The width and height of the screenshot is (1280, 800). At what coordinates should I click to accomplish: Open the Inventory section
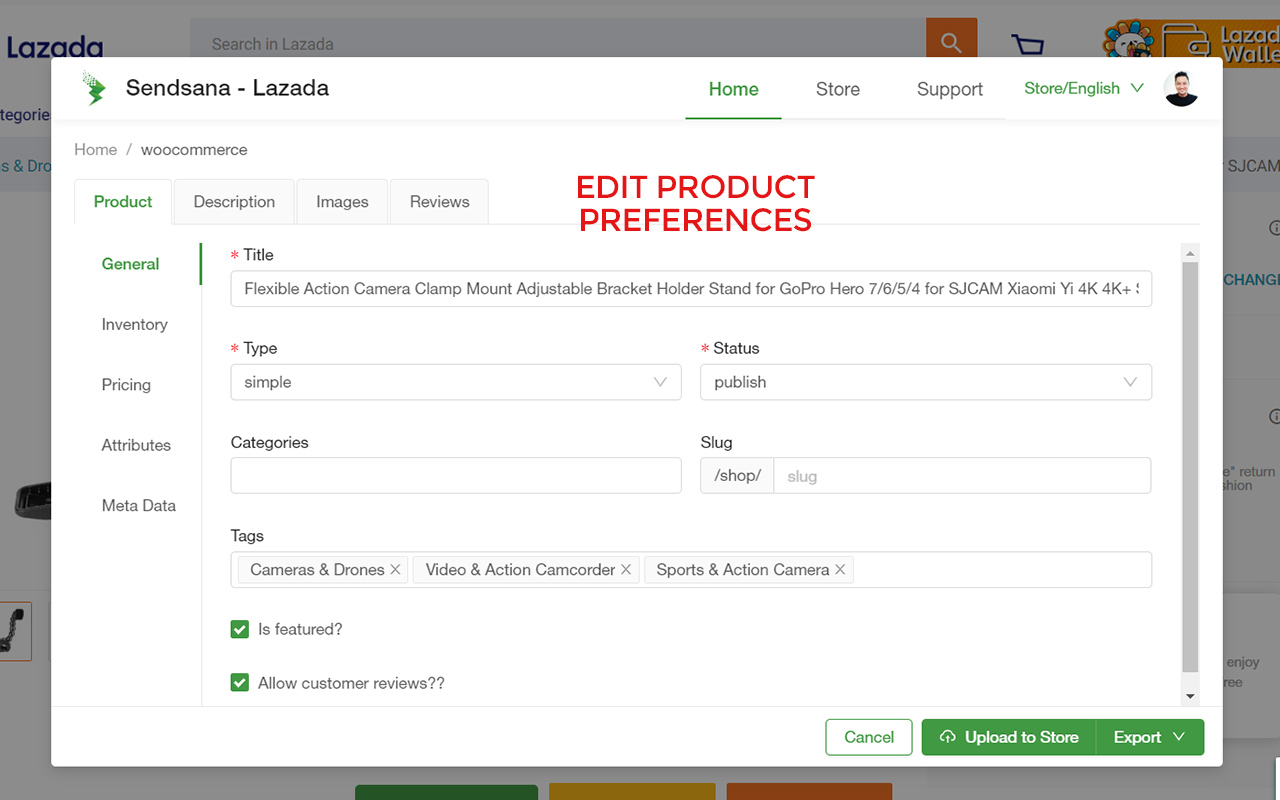pyautogui.click(x=135, y=324)
